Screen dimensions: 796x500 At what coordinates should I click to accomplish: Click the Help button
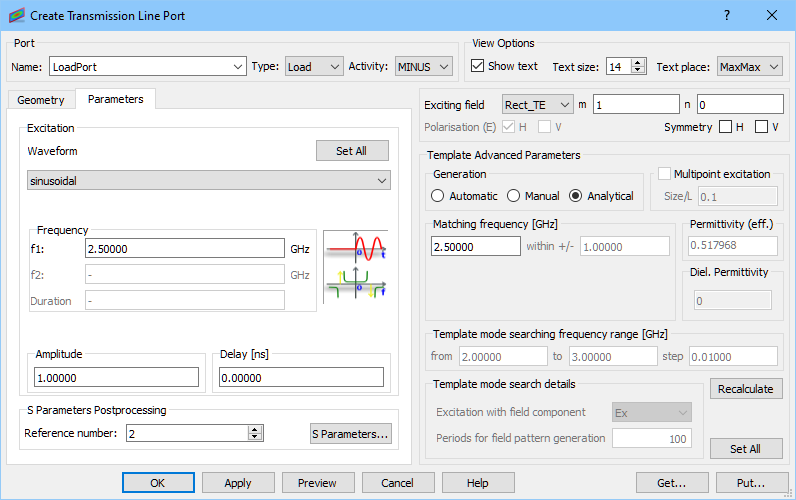click(478, 483)
